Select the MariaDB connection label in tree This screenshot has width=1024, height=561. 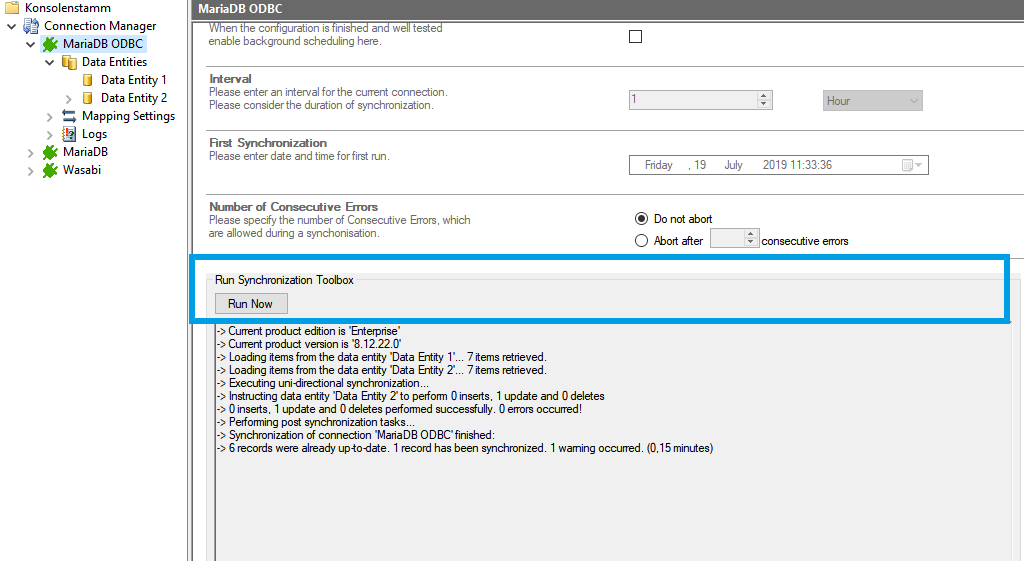85,152
